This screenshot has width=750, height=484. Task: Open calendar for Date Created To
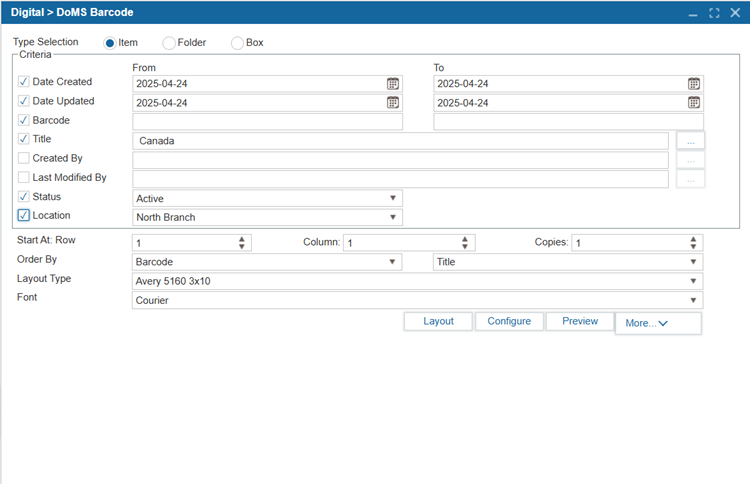coord(694,84)
